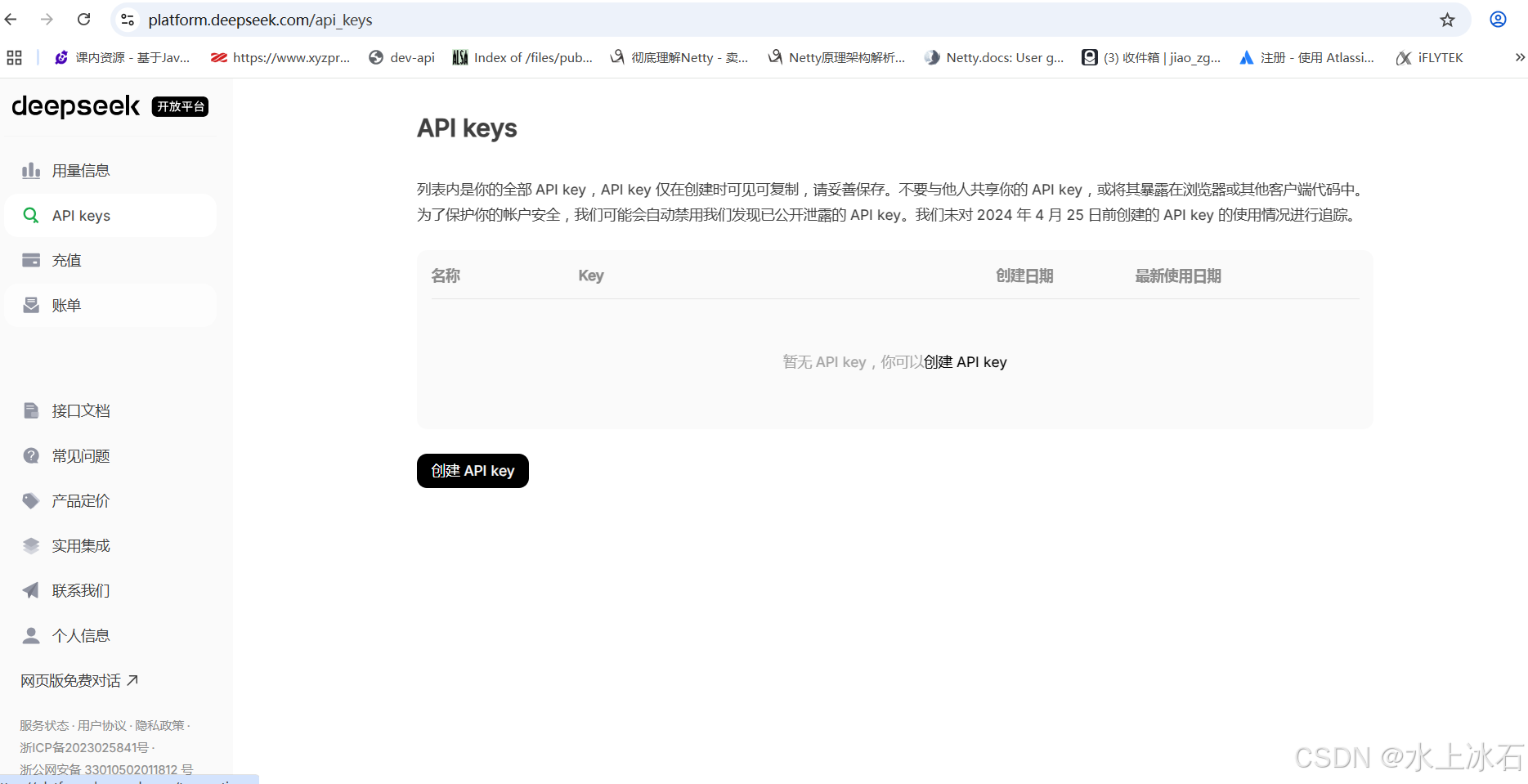Viewport: 1528px width, 784px height.
Task: Open site information icon in address bar
Action: (x=128, y=20)
